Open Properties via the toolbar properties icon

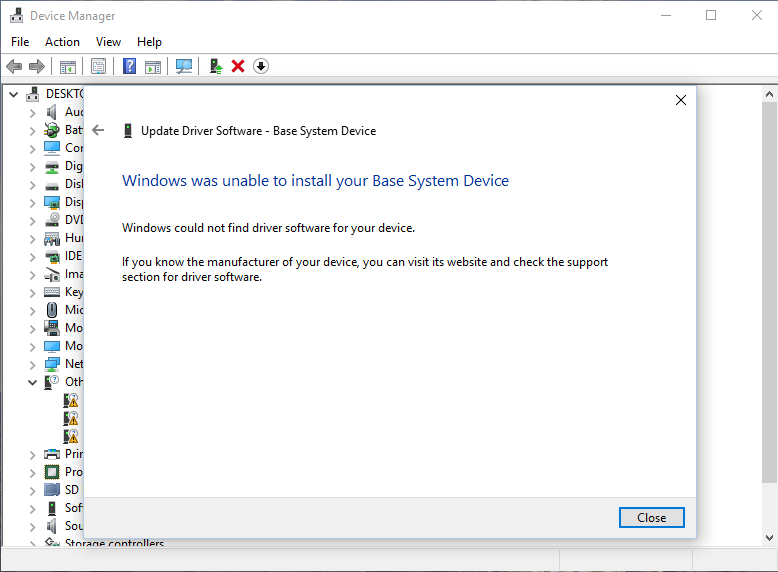click(98, 66)
